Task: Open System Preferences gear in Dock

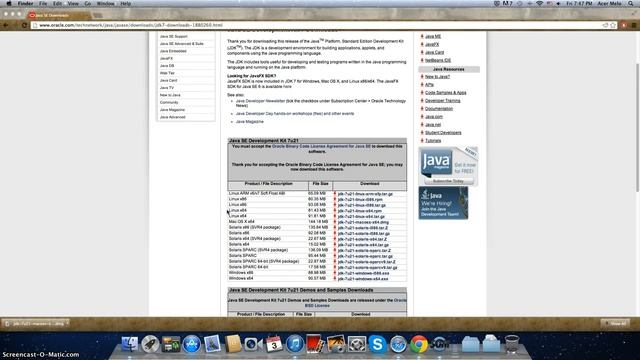Action: [357, 344]
